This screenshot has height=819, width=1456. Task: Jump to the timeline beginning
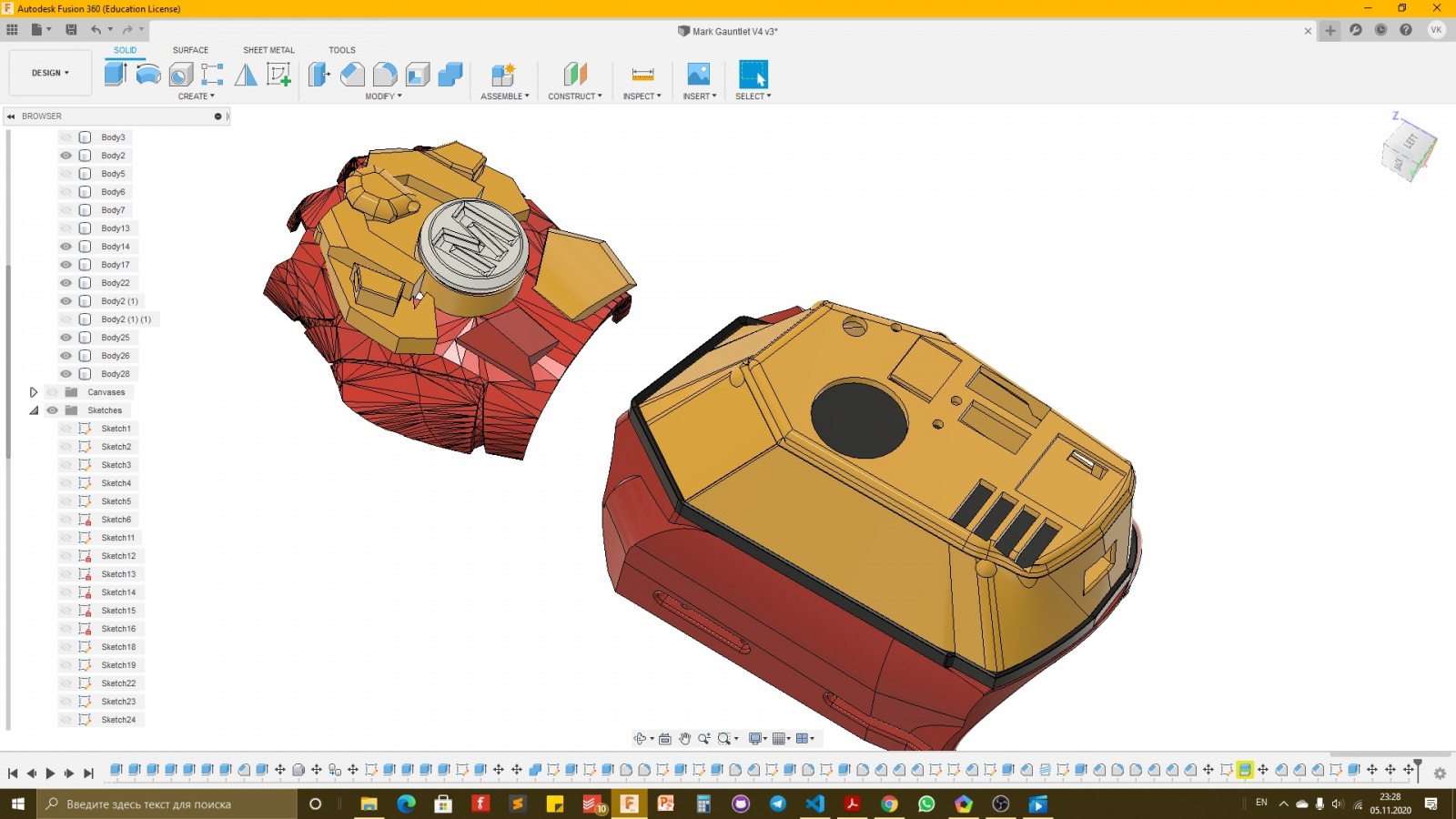[x=13, y=773]
